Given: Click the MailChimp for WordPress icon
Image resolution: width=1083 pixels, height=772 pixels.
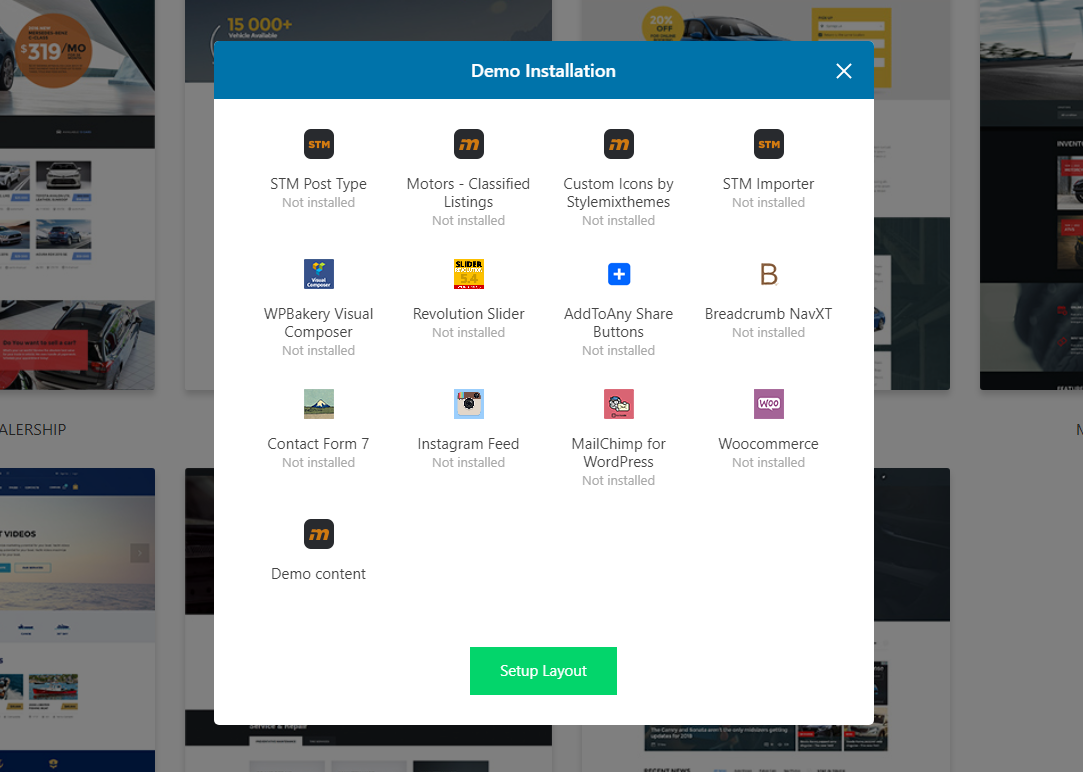Looking at the screenshot, I should pyautogui.click(x=618, y=404).
